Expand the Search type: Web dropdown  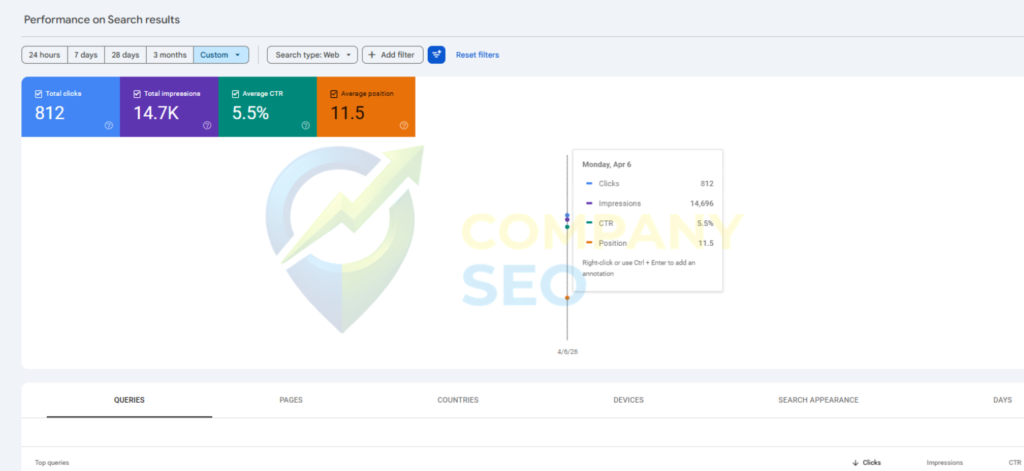coord(312,55)
